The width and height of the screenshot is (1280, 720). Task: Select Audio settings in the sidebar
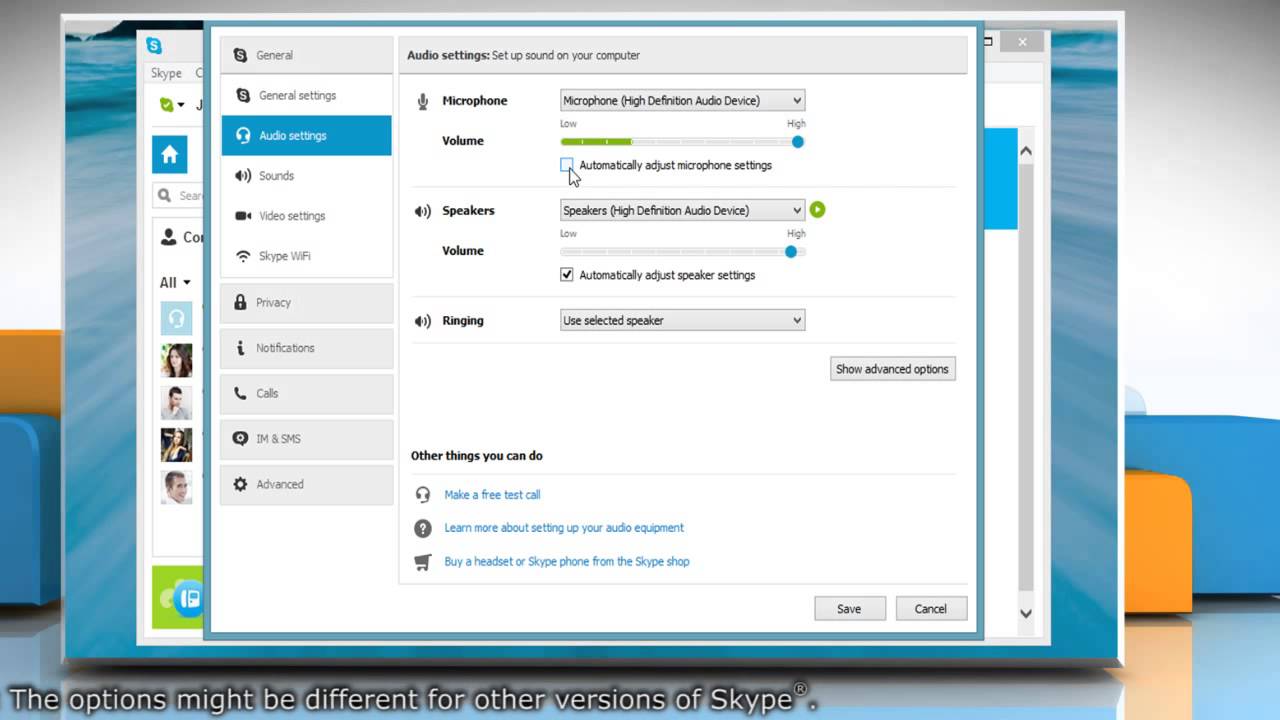point(306,135)
